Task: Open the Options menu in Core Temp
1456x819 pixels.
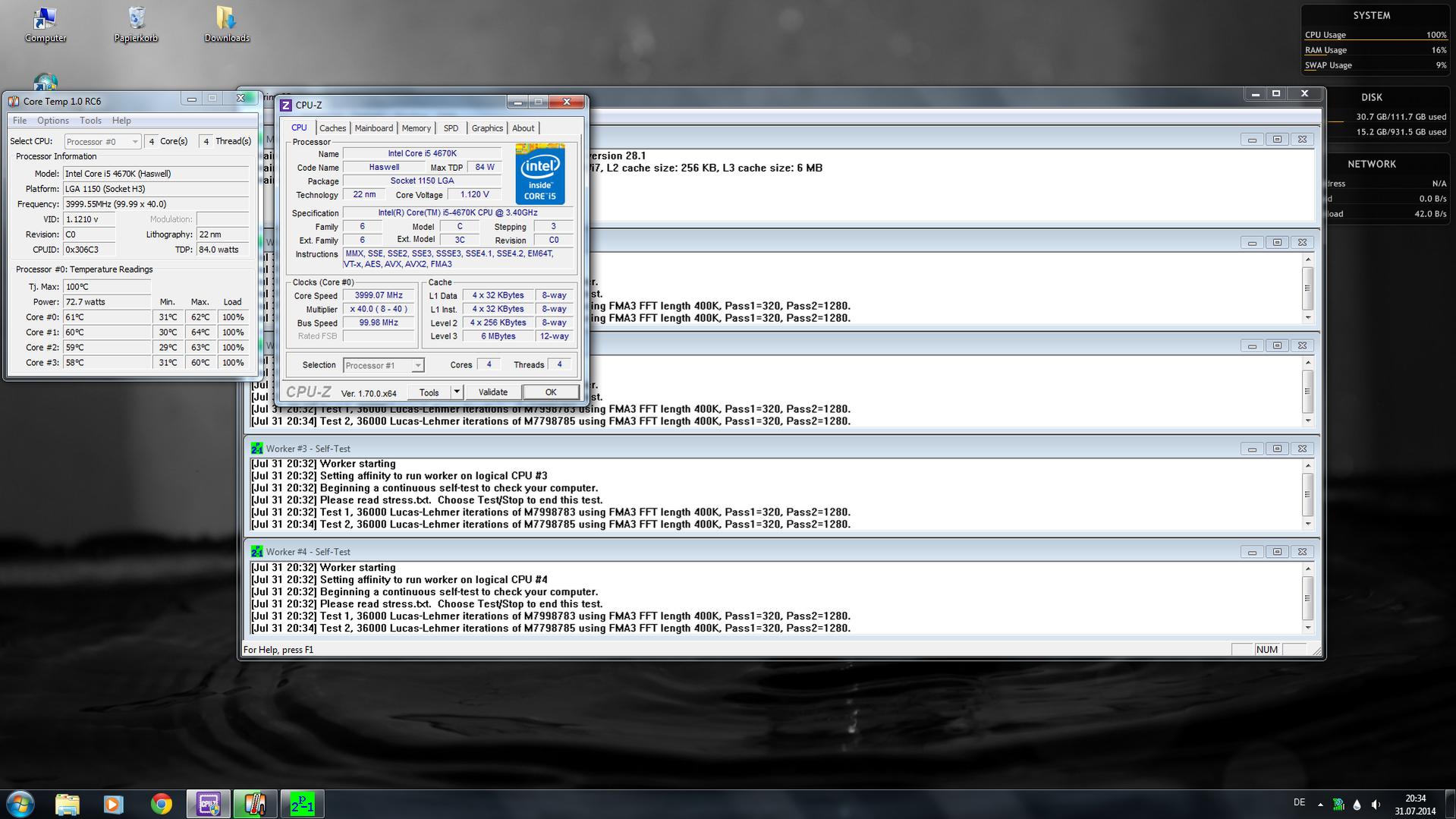Action: (x=53, y=121)
